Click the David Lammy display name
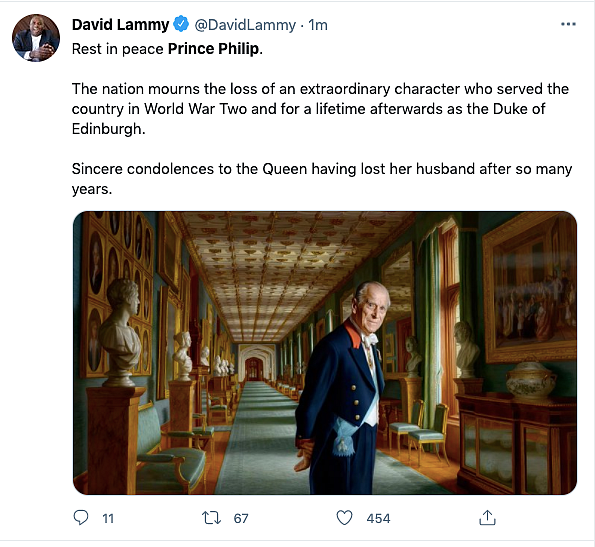This screenshot has width=595, height=547. [120, 25]
